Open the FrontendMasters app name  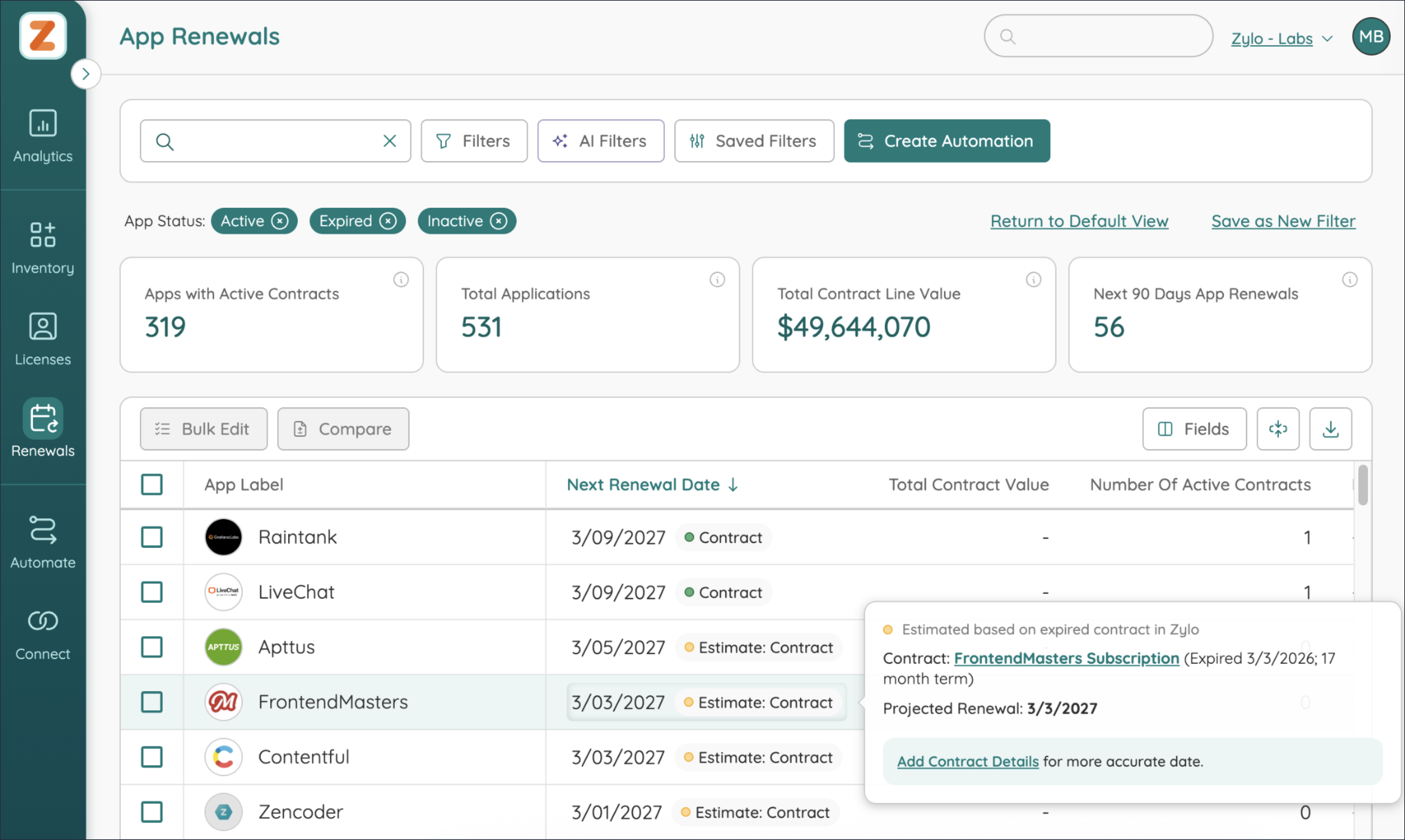[333, 702]
